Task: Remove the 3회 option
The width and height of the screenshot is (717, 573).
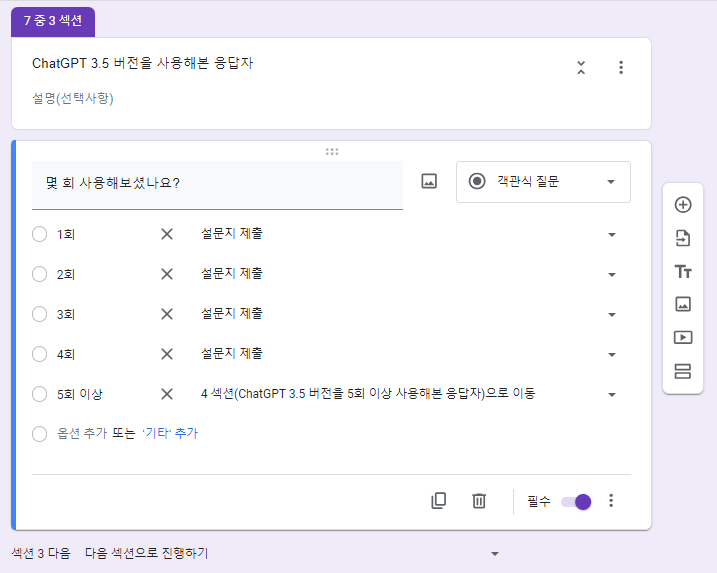Action: (x=167, y=314)
